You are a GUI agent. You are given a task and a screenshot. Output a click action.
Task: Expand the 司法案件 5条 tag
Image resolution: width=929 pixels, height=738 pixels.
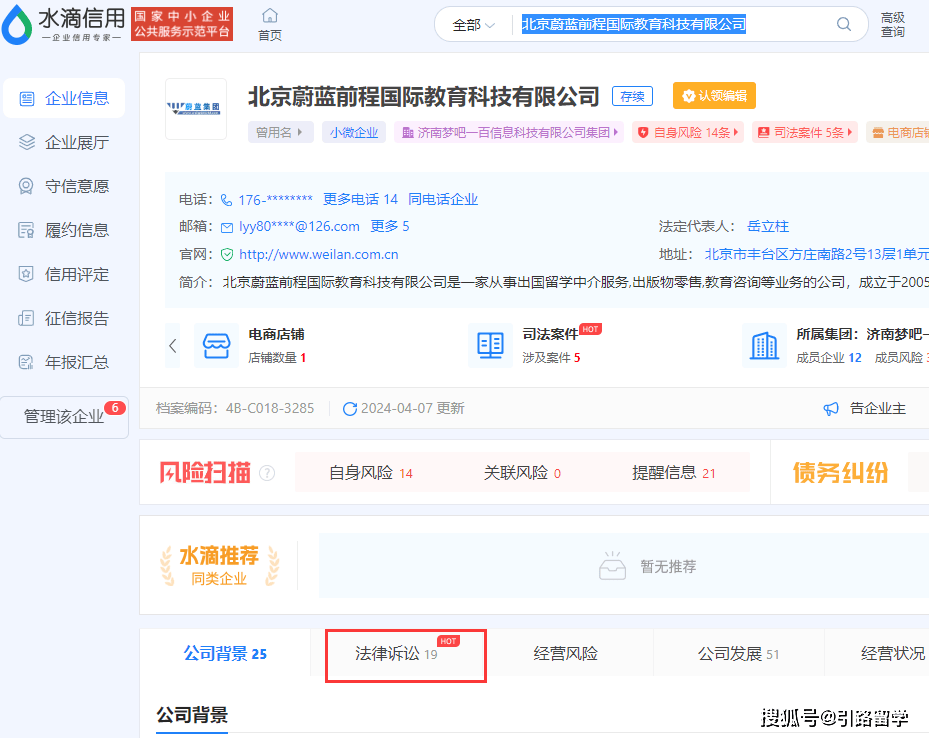[x=805, y=132]
